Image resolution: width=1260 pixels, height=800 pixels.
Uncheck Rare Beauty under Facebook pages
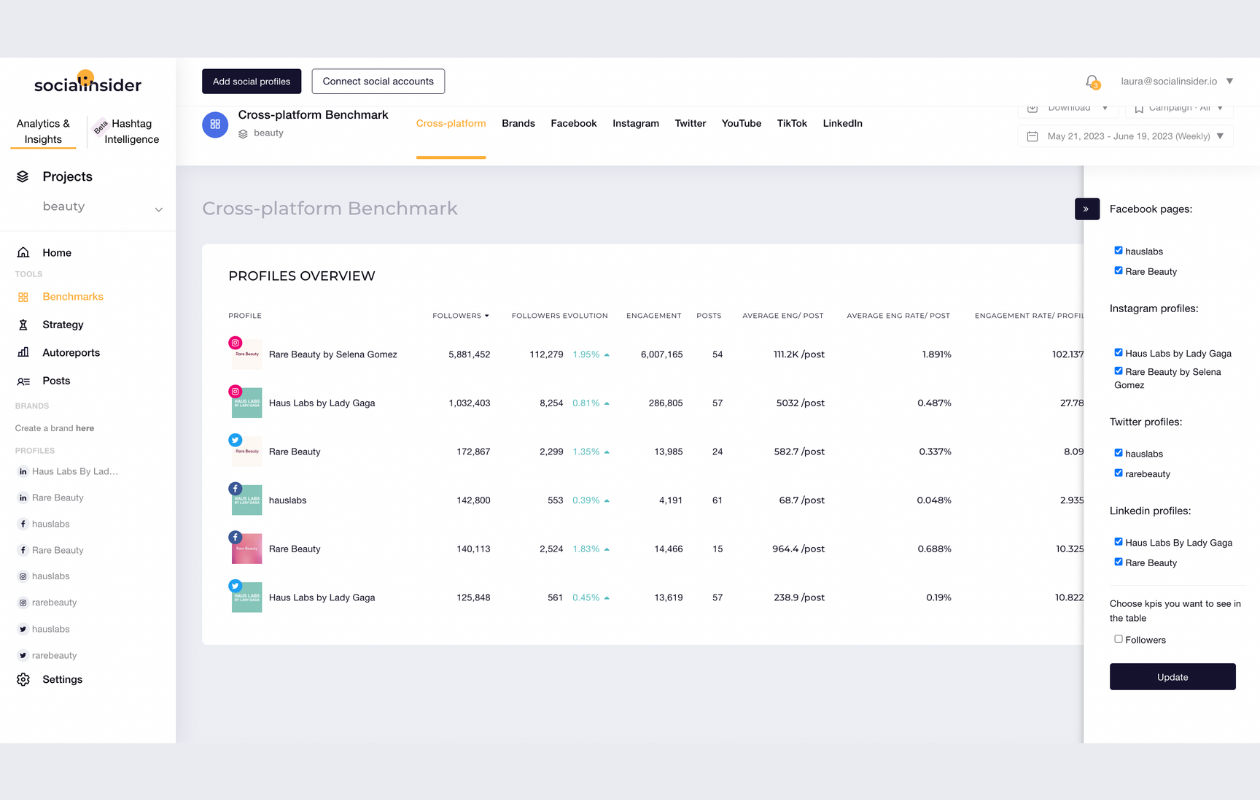[1118, 271]
